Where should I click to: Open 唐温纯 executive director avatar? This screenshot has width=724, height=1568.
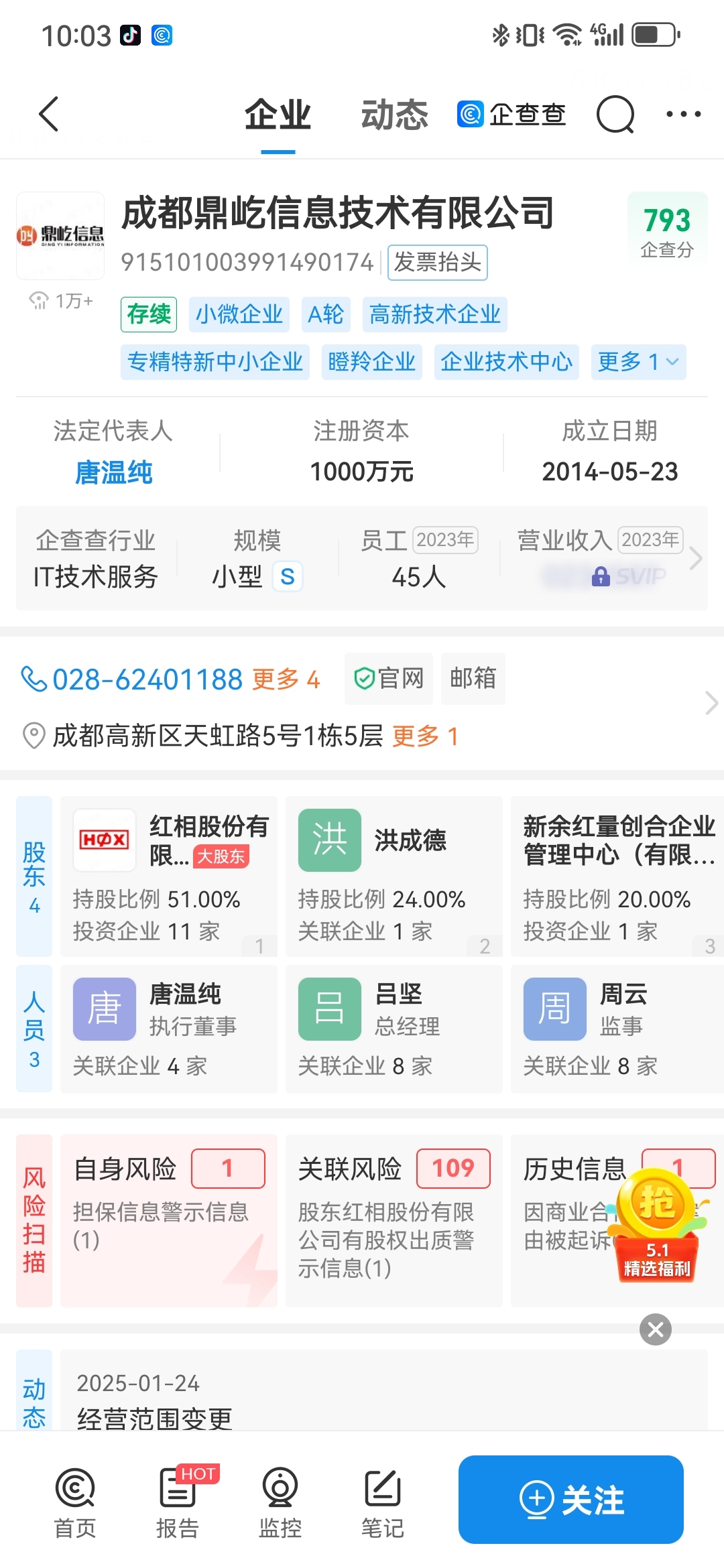(x=105, y=1008)
